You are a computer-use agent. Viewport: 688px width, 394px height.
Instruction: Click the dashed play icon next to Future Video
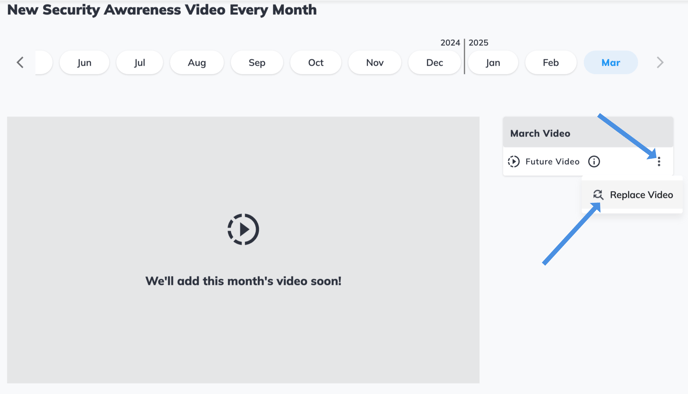pyautogui.click(x=513, y=162)
